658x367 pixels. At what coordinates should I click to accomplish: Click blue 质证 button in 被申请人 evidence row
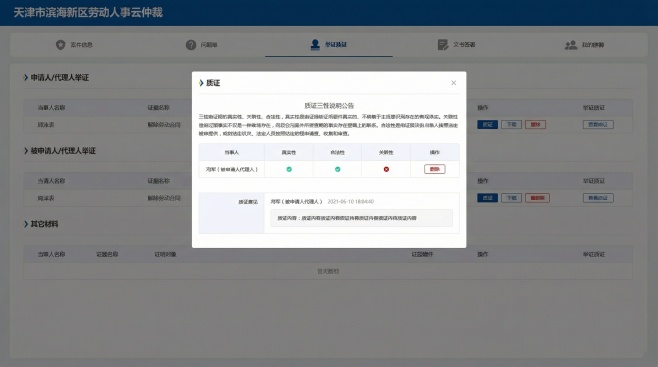click(487, 198)
